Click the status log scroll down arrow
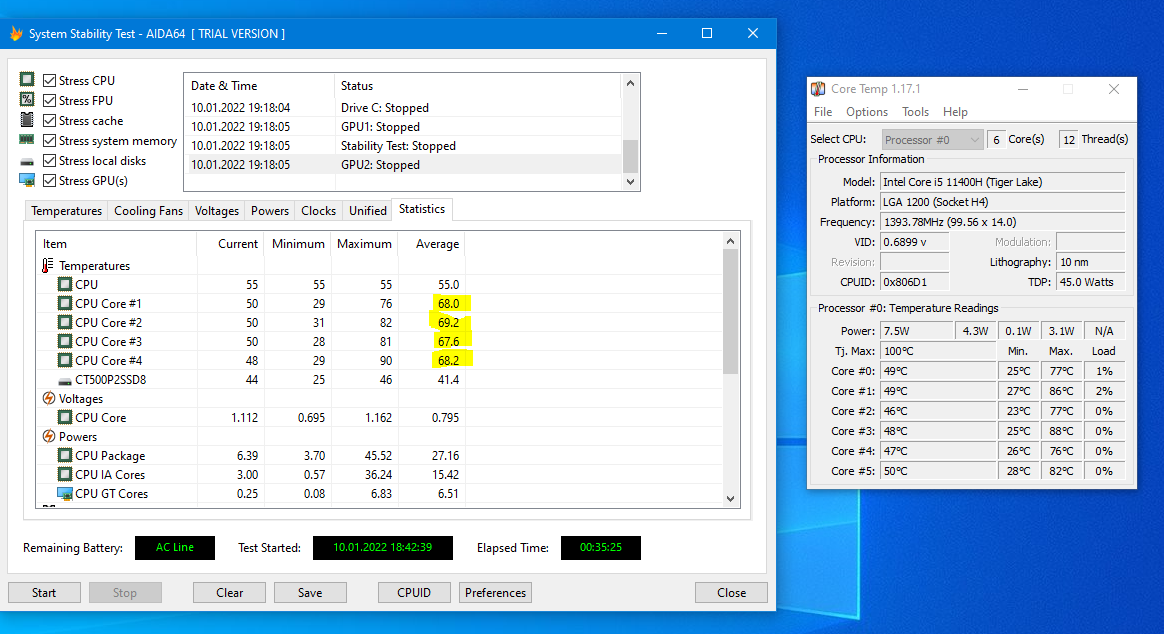 pos(630,182)
